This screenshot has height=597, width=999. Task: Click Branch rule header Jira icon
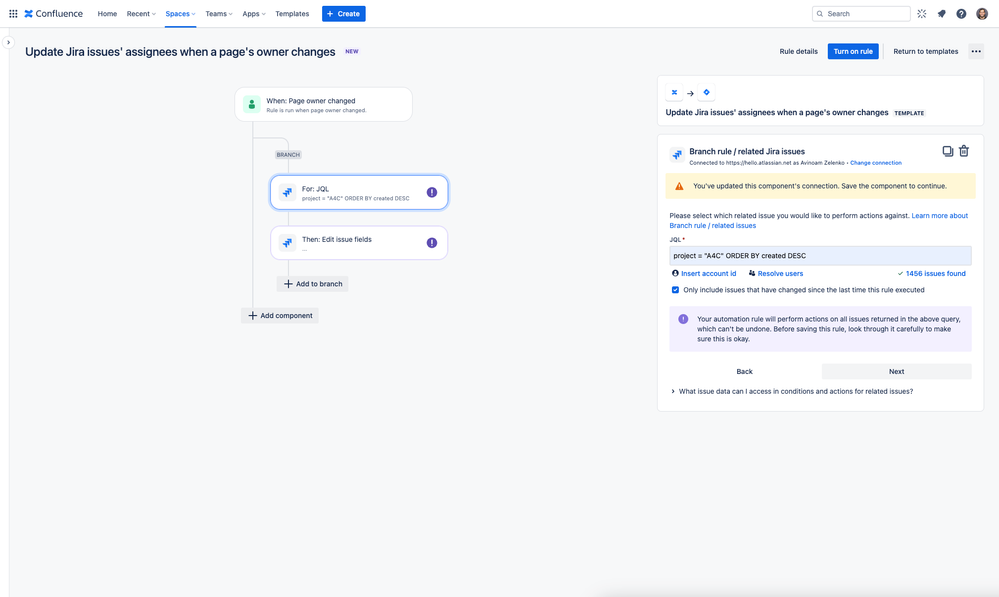[677, 154]
